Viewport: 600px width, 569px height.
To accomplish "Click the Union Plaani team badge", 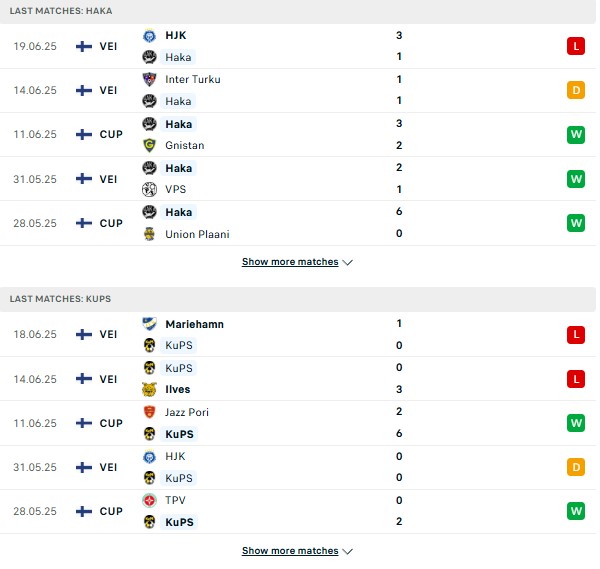I will tap(149, 234).
